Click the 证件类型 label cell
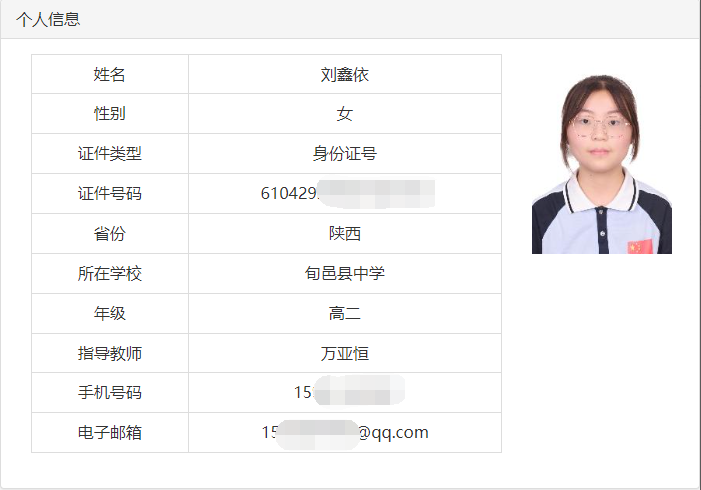Screen dimensions: 701x490 point(110,153)
